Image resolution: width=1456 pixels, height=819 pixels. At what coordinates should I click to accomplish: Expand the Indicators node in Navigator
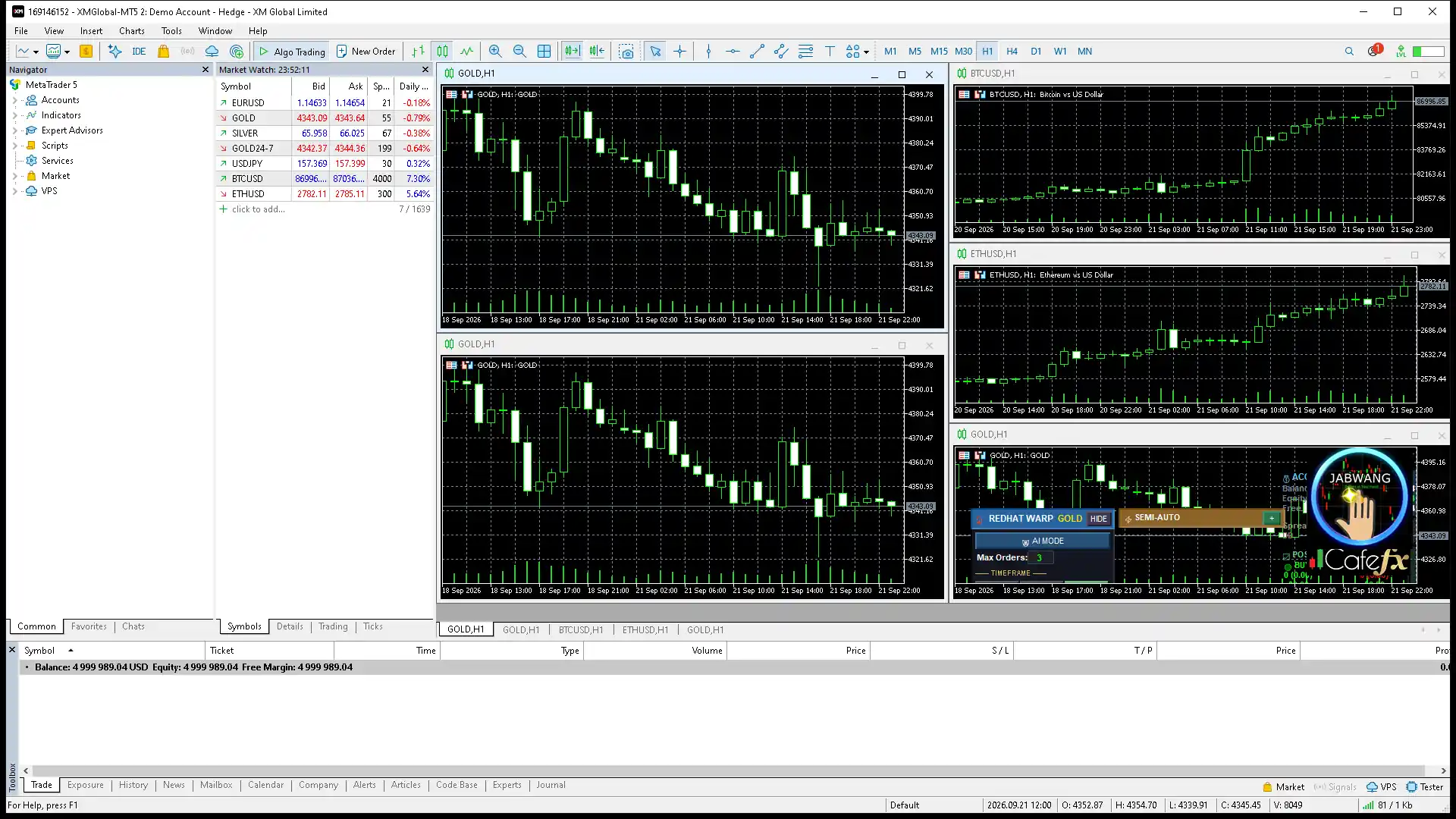14,115
